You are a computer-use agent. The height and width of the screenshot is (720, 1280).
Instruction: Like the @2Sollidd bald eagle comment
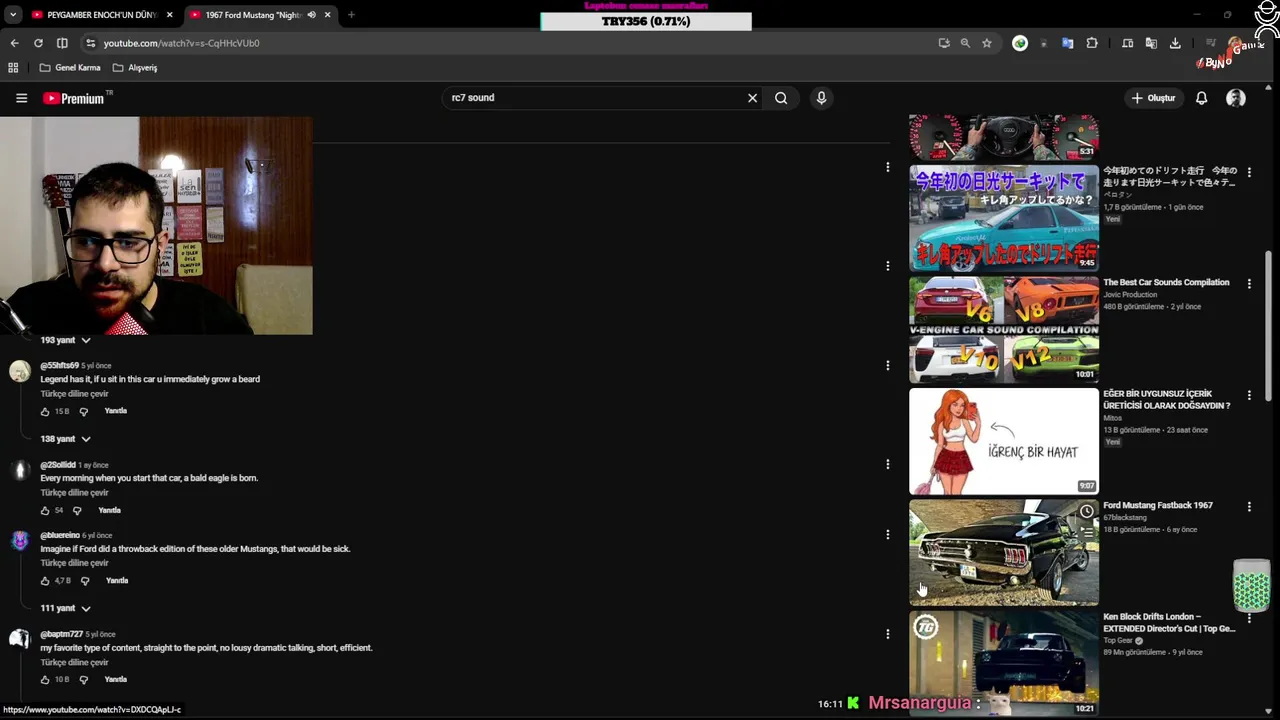[45, 511]
